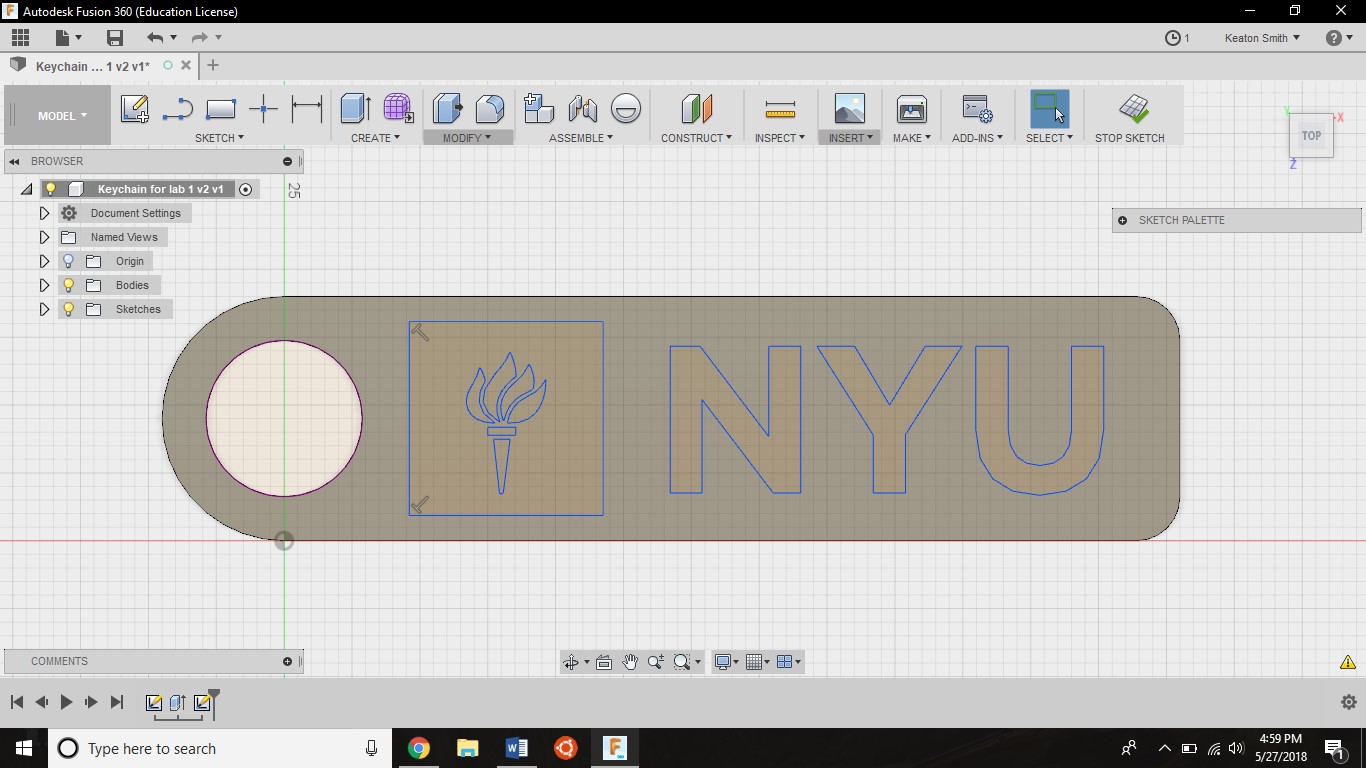Select the As-built Joint tool
1366x768 pixels.
click(625, 109)
